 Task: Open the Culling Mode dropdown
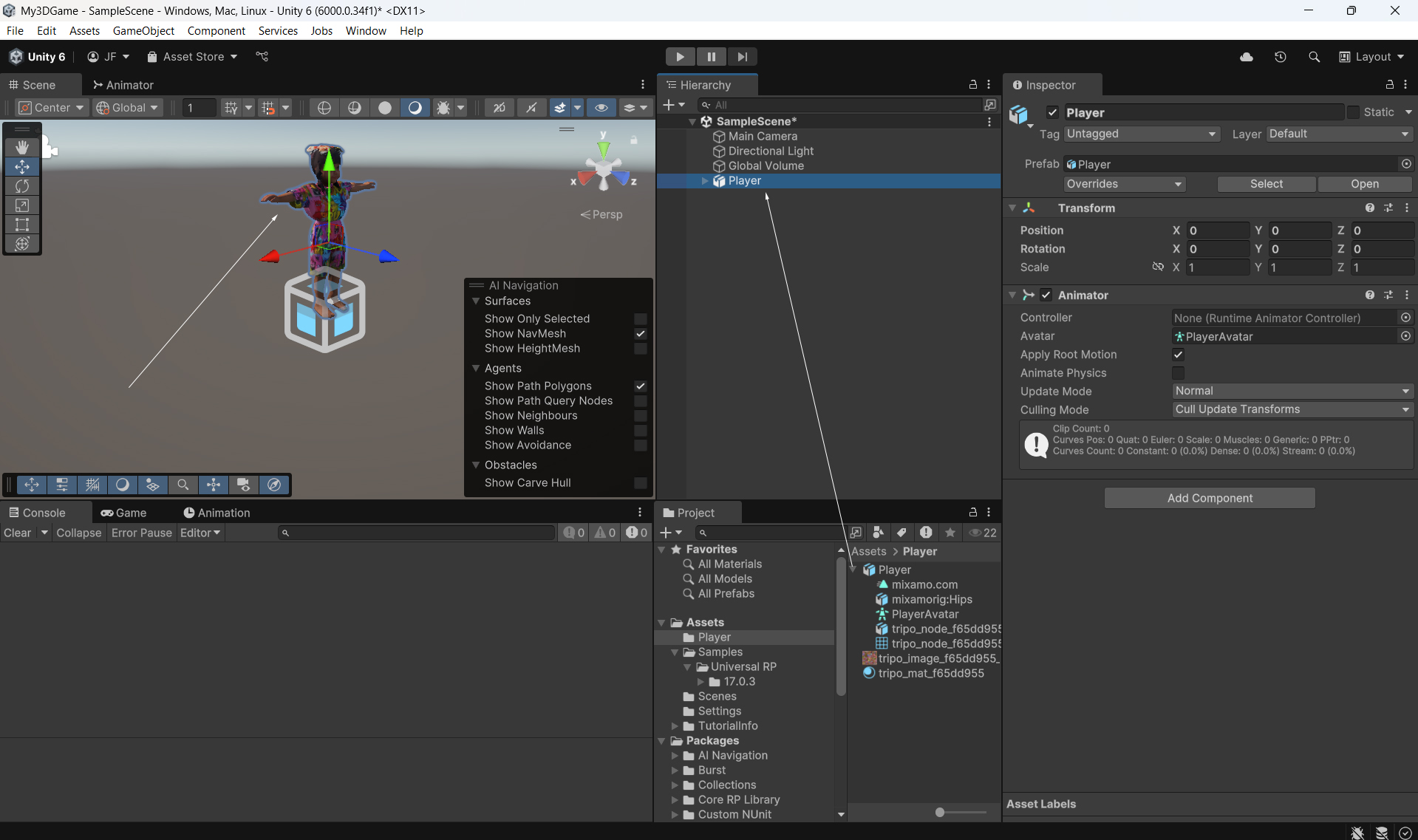pos(1292,409)
